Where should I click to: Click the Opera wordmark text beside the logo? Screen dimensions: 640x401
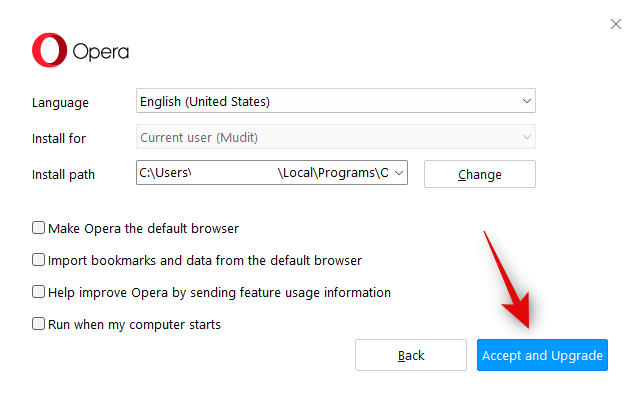(x=100, y=51)
